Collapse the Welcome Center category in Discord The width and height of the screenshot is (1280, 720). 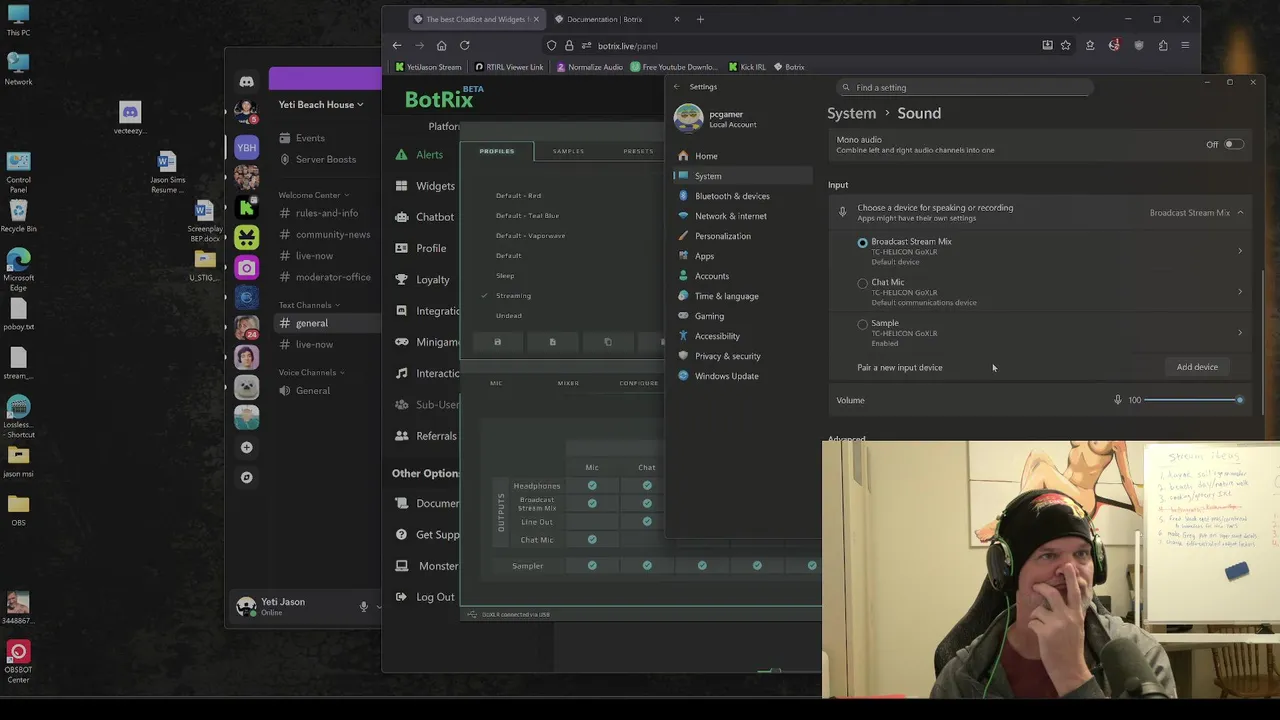click(x=314, y=195)
